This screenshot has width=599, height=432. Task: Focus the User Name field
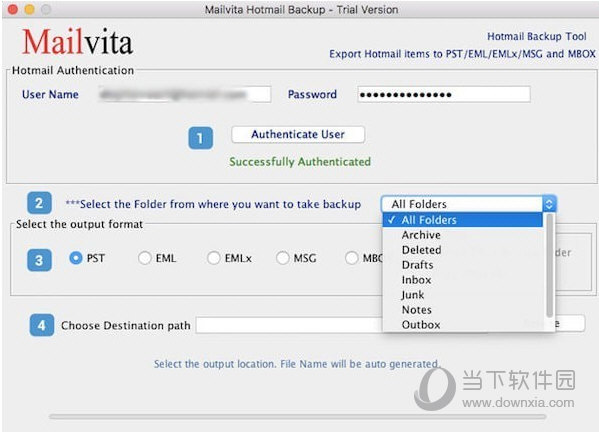[184, 94]
